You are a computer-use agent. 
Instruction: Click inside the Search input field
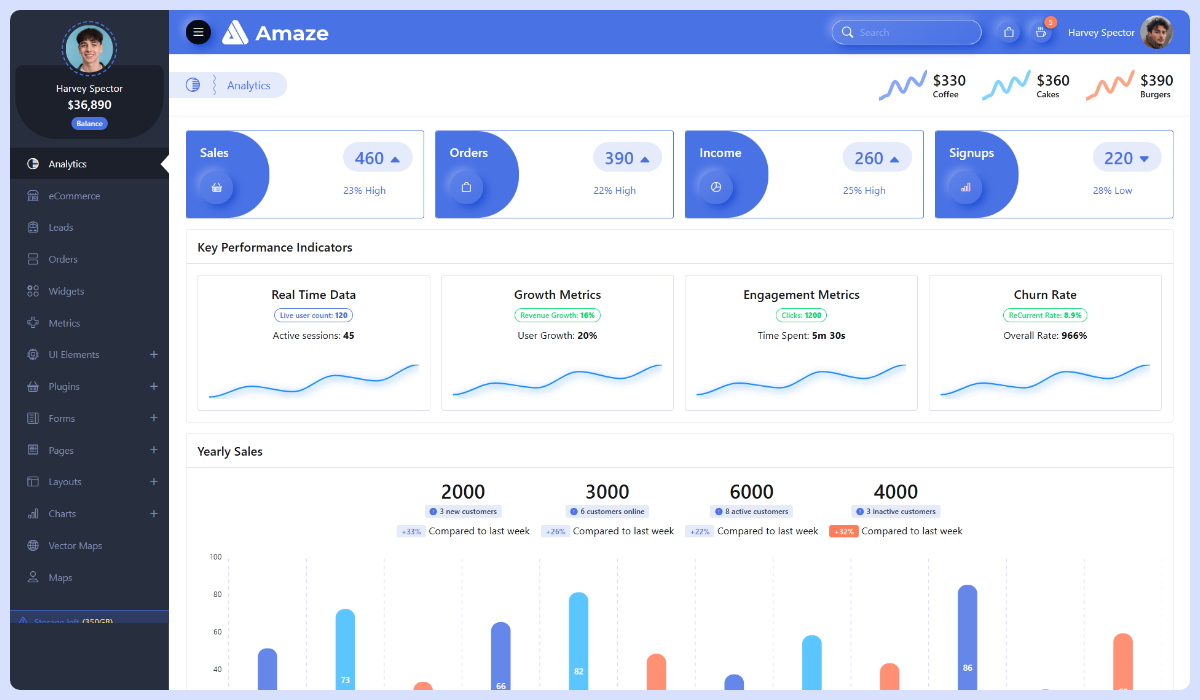905,32
